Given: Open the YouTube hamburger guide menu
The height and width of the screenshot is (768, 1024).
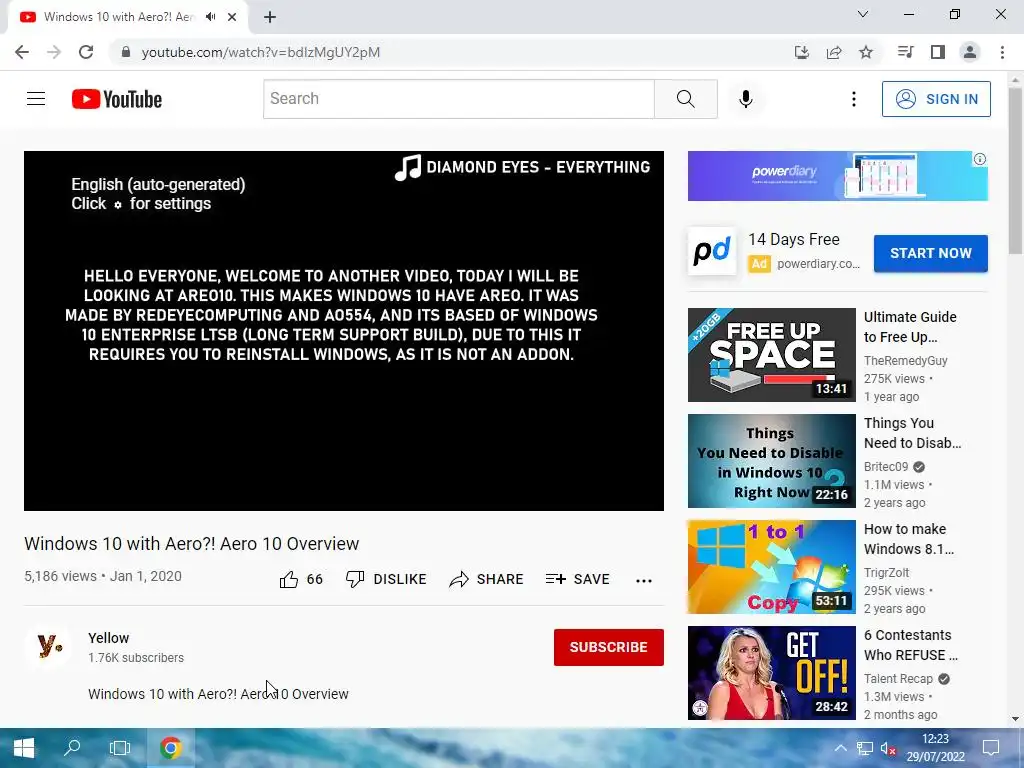Looking at the screenshot, I should pos(36,99).
